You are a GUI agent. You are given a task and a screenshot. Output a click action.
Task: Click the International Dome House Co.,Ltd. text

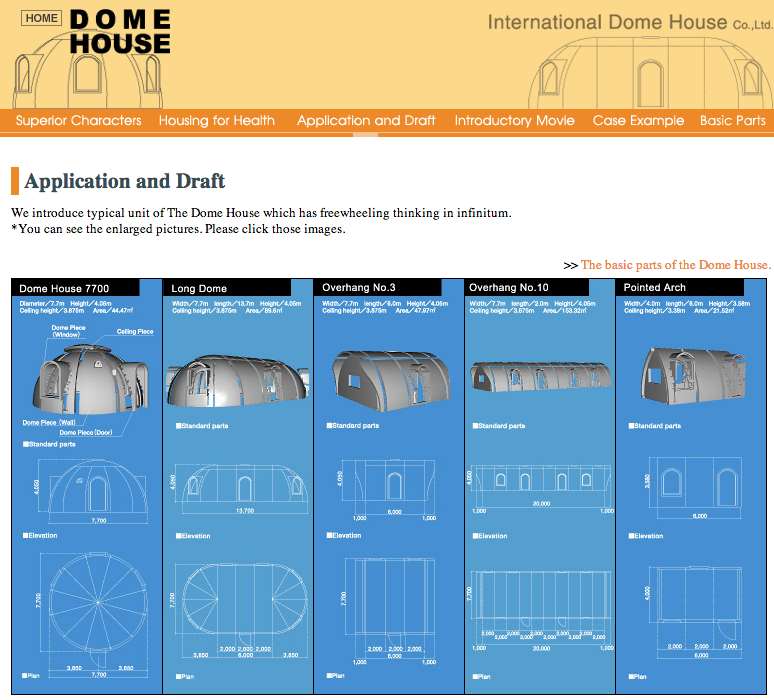tap(630, 22)
